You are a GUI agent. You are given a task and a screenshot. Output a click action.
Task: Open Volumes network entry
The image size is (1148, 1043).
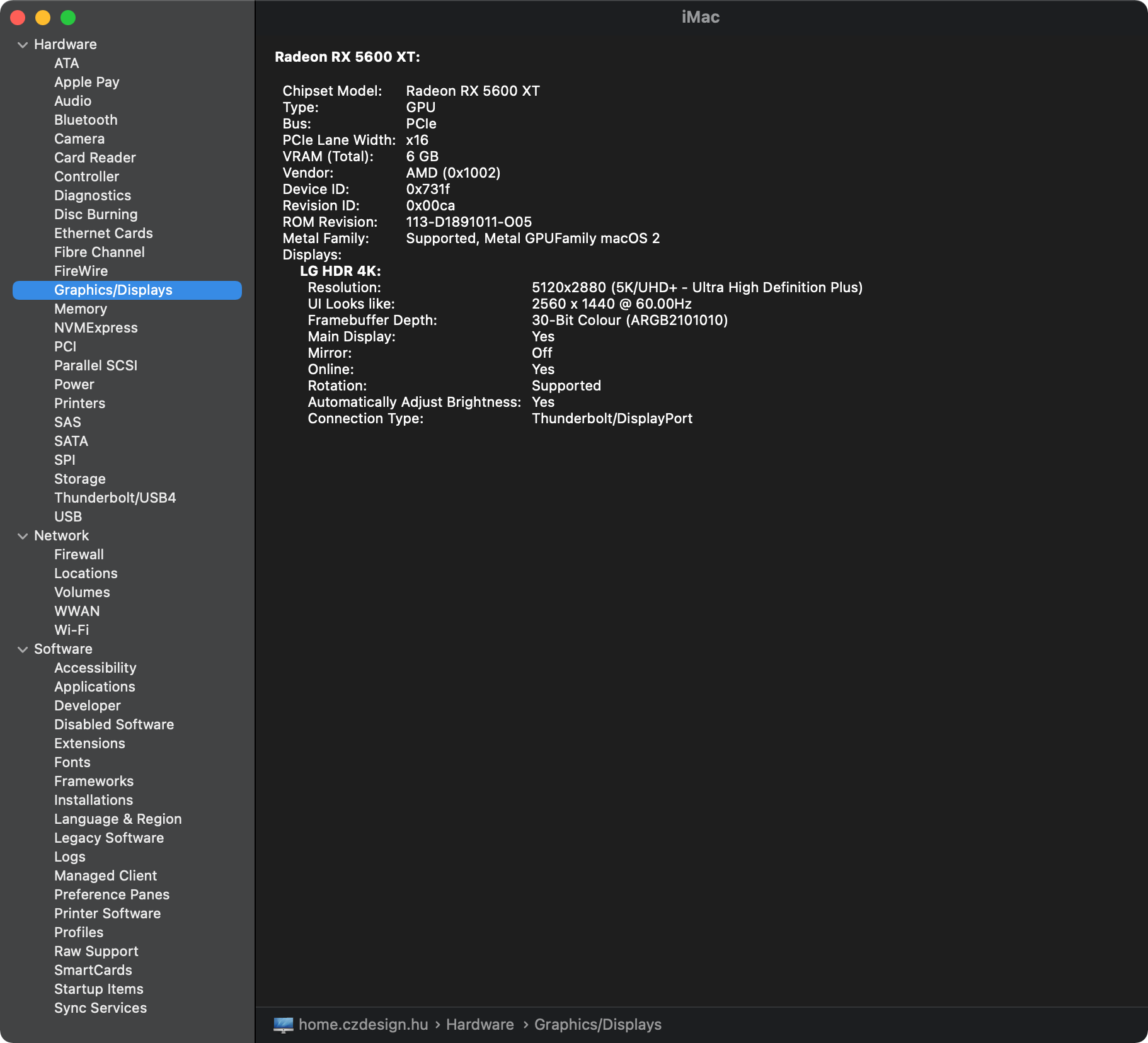(83, 592)
